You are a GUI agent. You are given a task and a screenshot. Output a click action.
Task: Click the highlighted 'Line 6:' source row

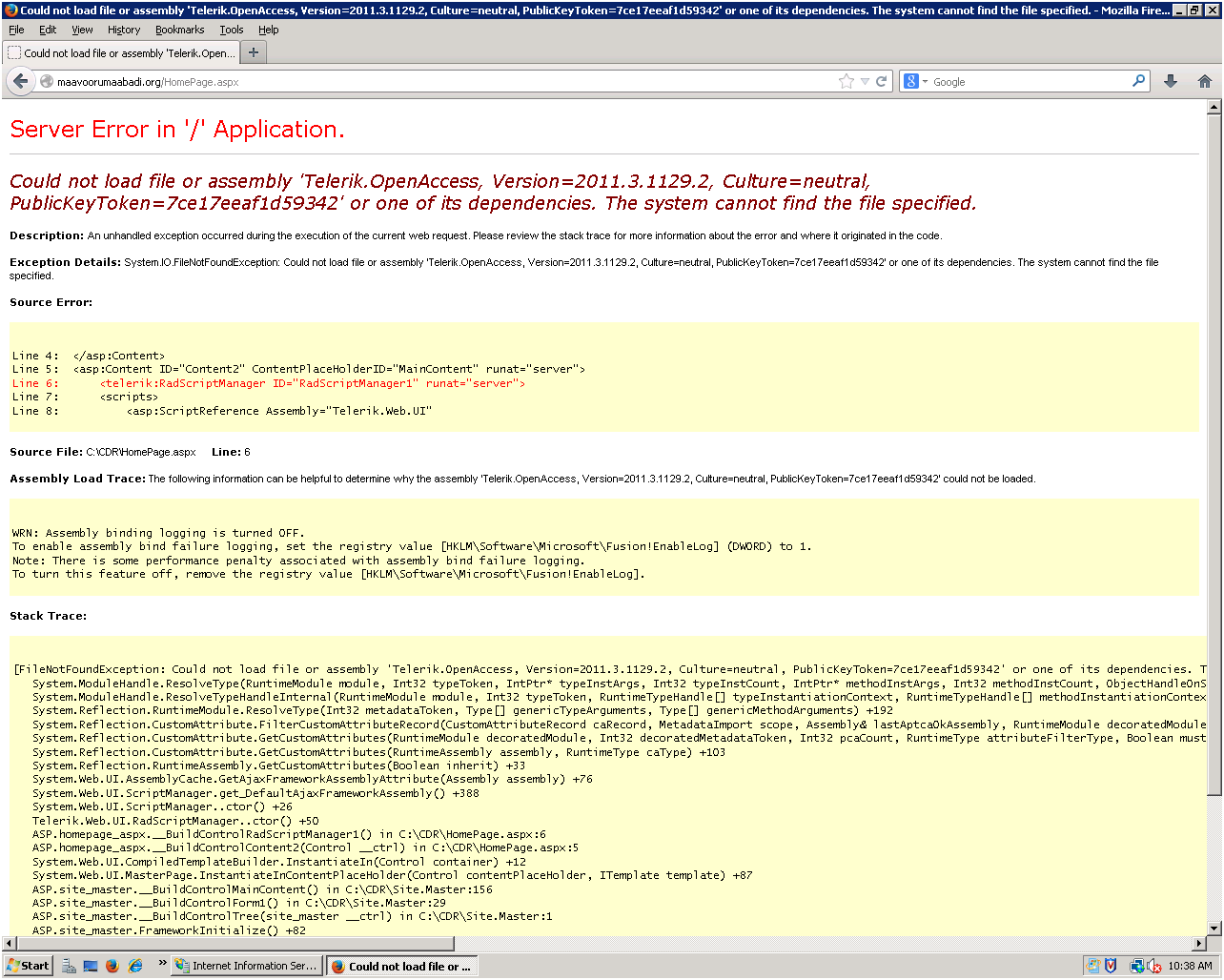click(269, 383)
